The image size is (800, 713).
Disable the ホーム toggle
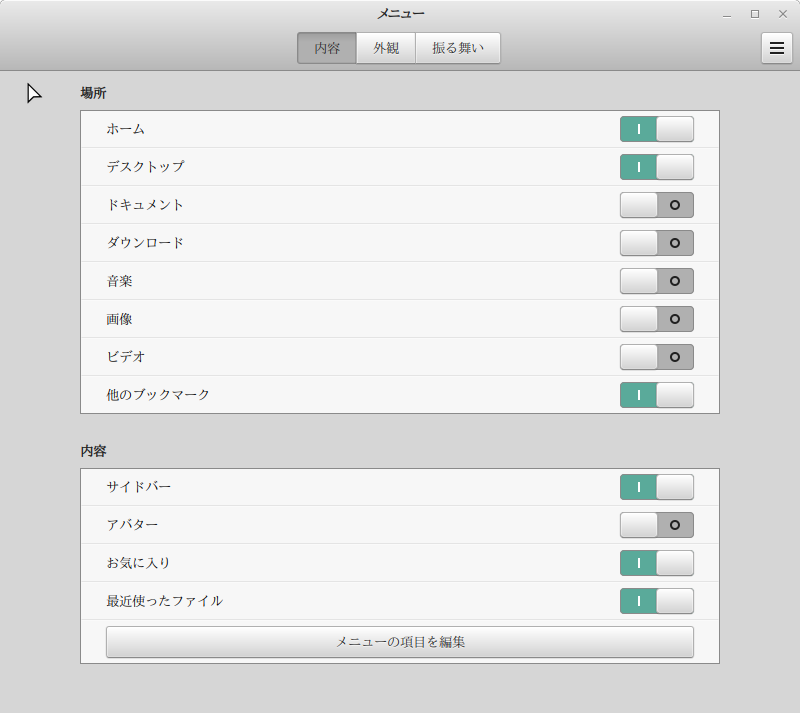pyautogui.click(x=656, y=129)
